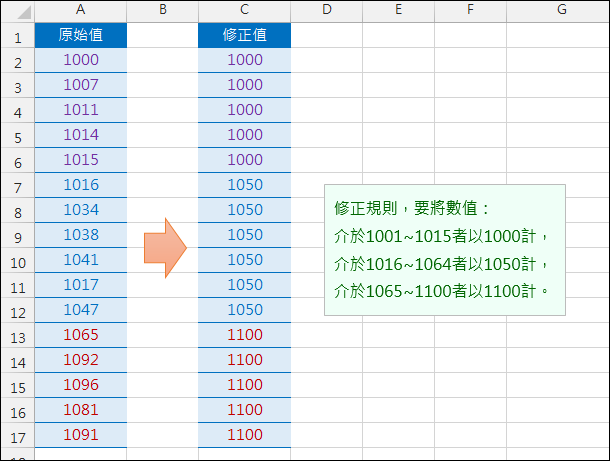Select row 15 header
This screenshot has height=461, width=610.
pyautogui.click(x=18, y=386)
